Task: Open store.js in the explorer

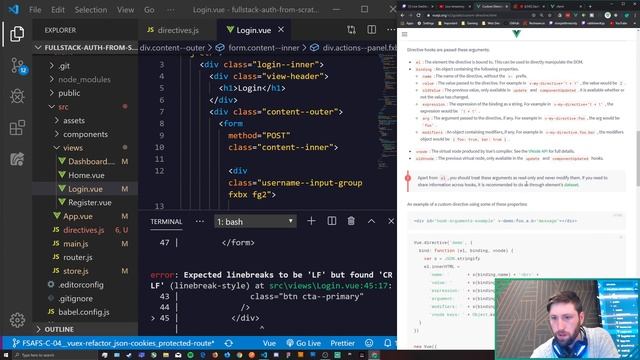Action: pyautogui.click(x=76, y=271)
